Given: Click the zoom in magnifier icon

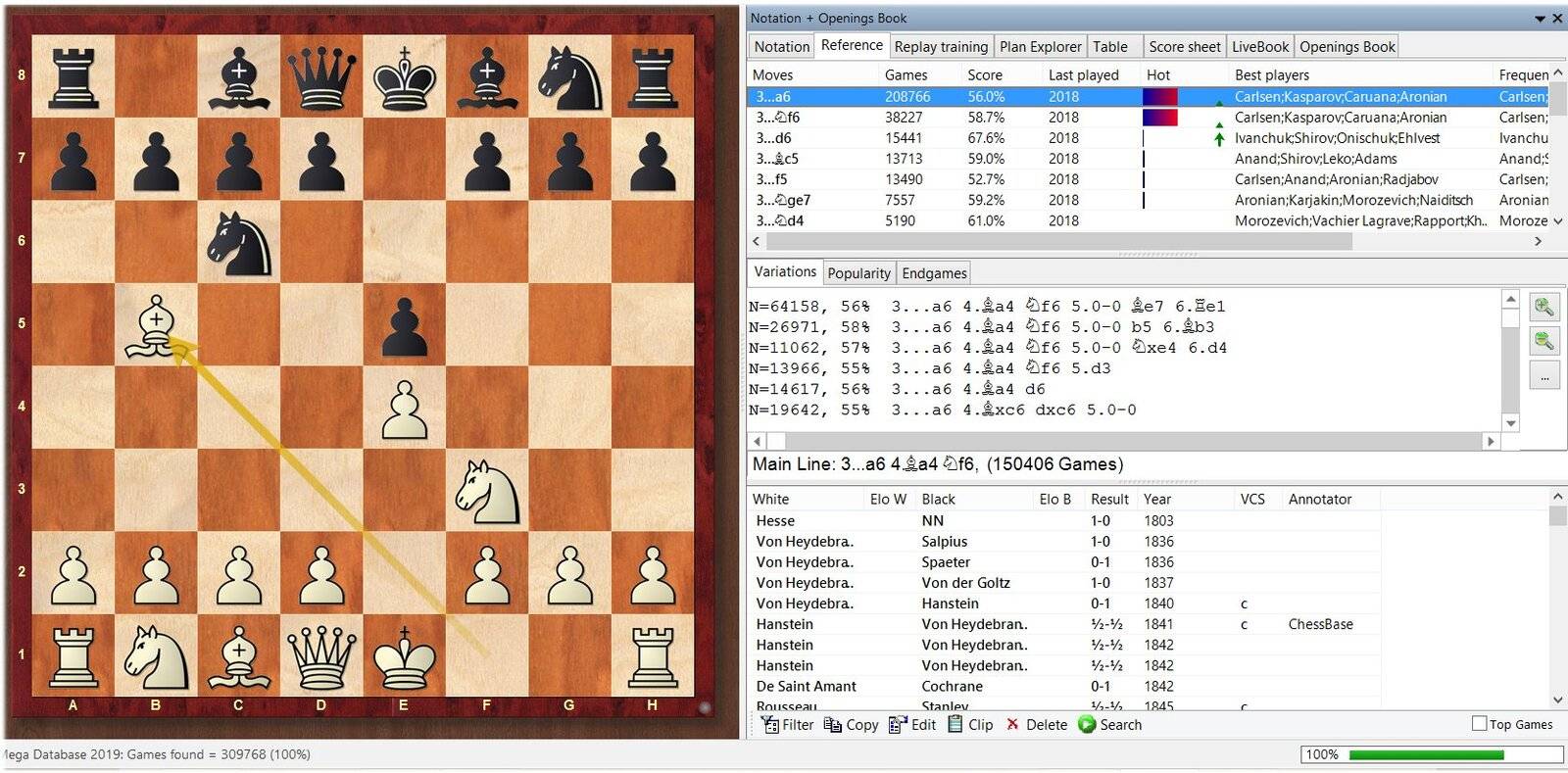Looking at the screenshot, I should (x=1544, y=308).
